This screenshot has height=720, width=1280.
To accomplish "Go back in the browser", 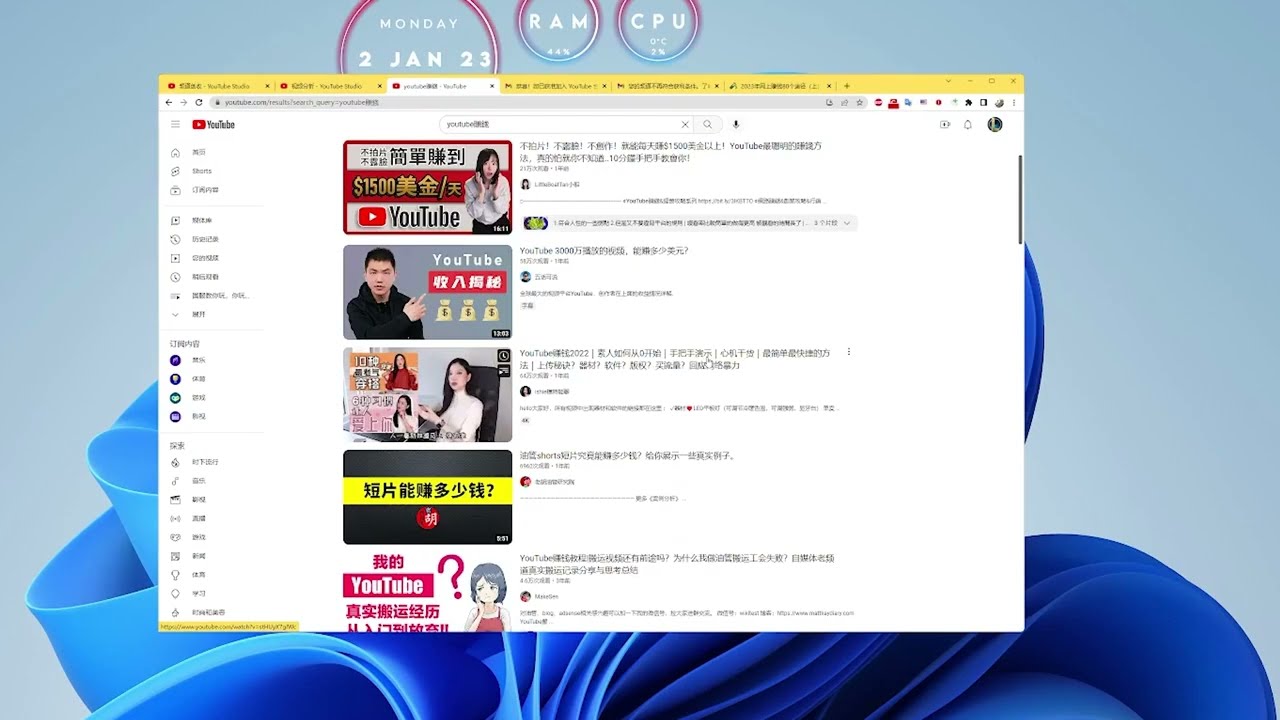I will pos(168,102).
